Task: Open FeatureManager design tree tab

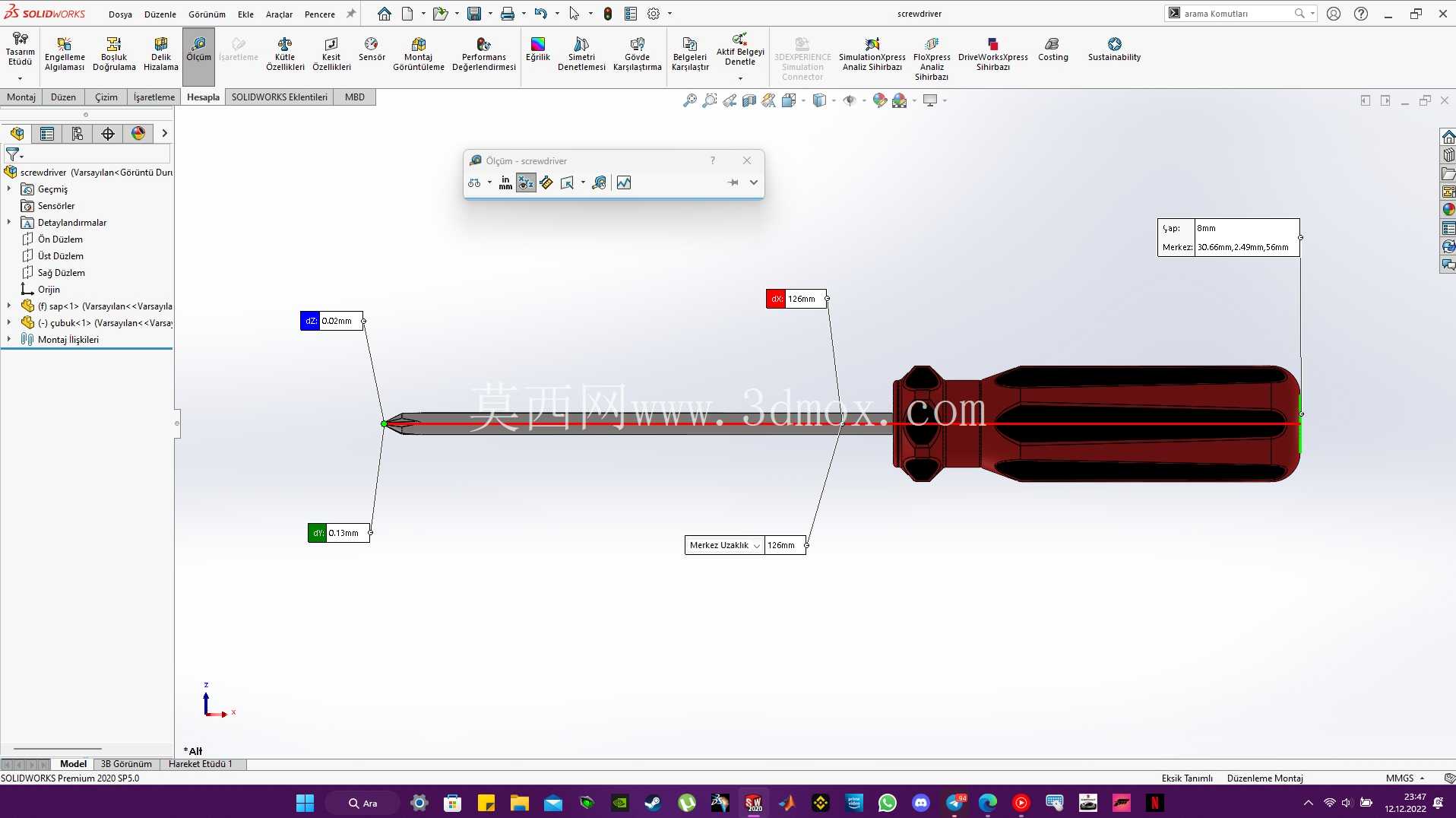Action: tap(17, 134)
